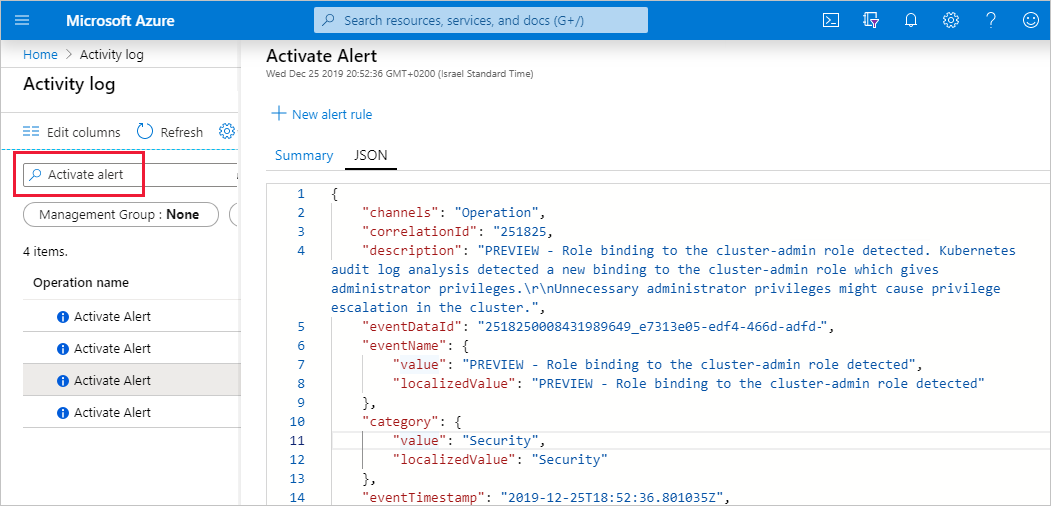
Task: Select the third (highlighted) Activate Alert row text
Action: (113, 381)
